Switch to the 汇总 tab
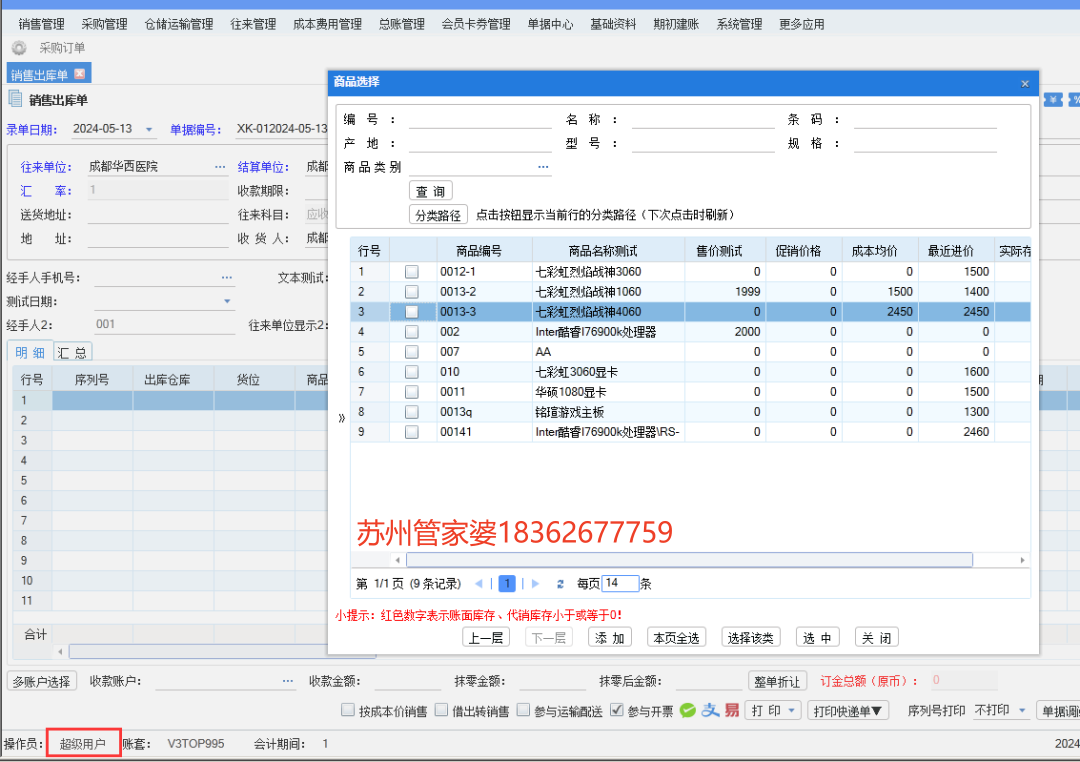The height and width of the screenshot is (762, 1080). click(x=72, y=352)
